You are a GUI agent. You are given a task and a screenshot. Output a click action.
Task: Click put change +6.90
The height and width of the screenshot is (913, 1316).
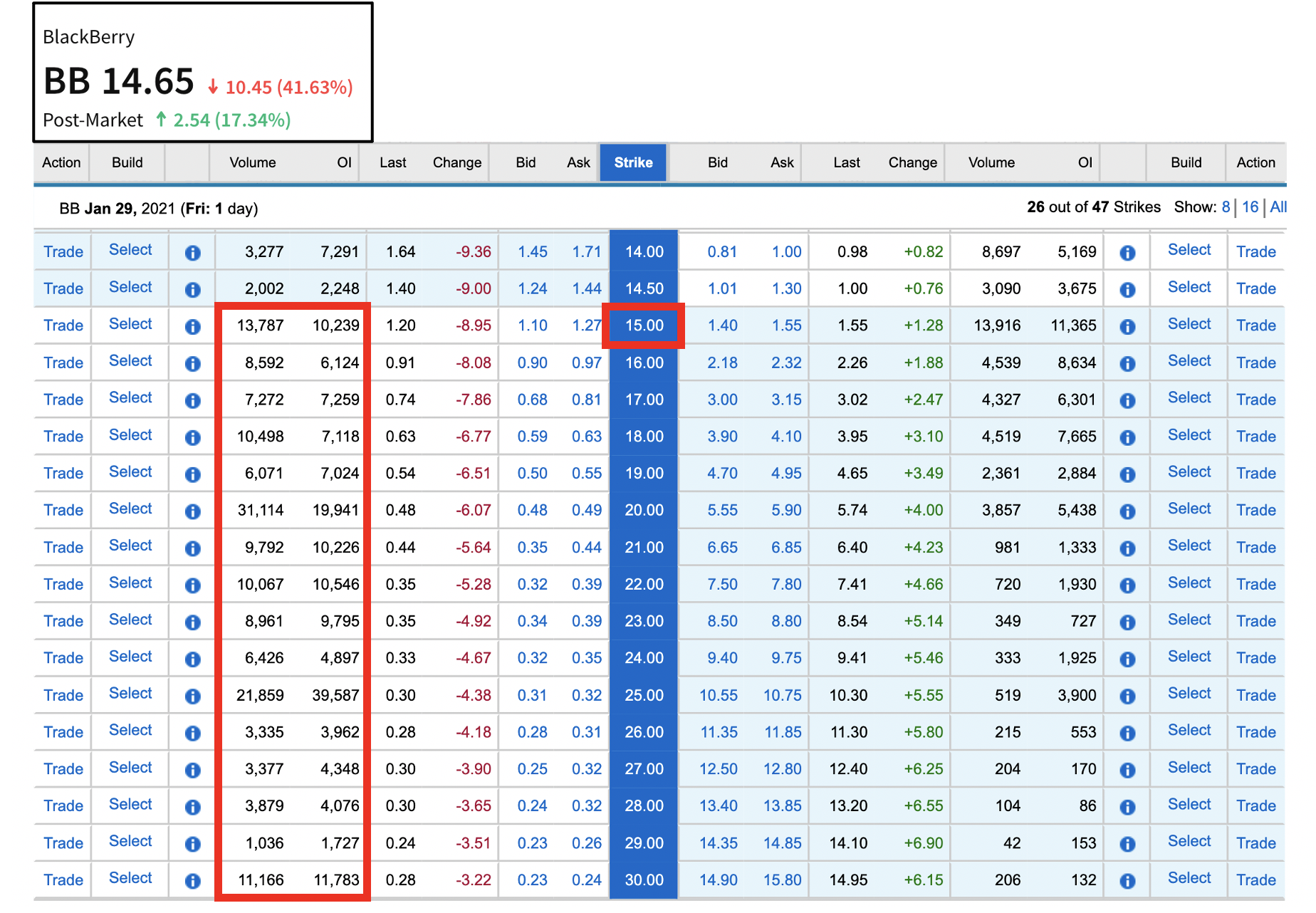coord(924,842)
